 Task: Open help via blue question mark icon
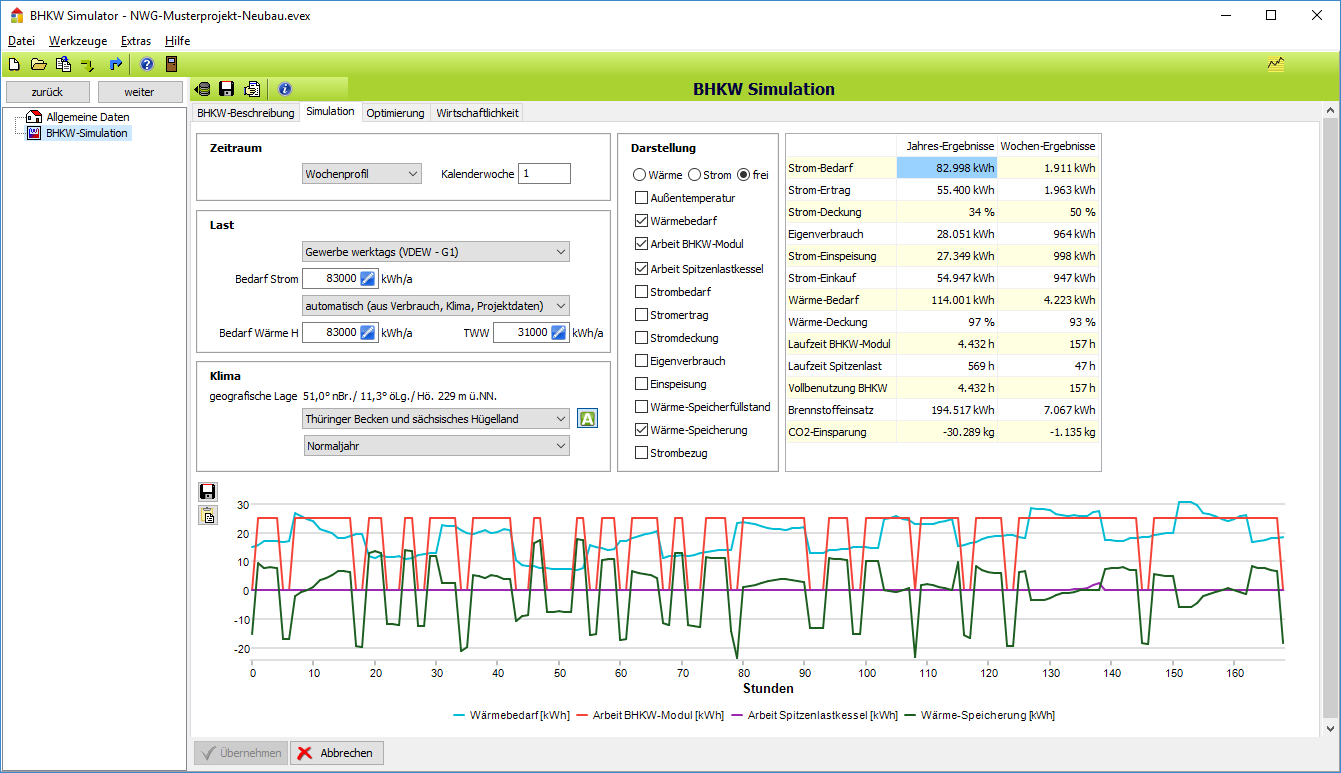coord(147,64)
